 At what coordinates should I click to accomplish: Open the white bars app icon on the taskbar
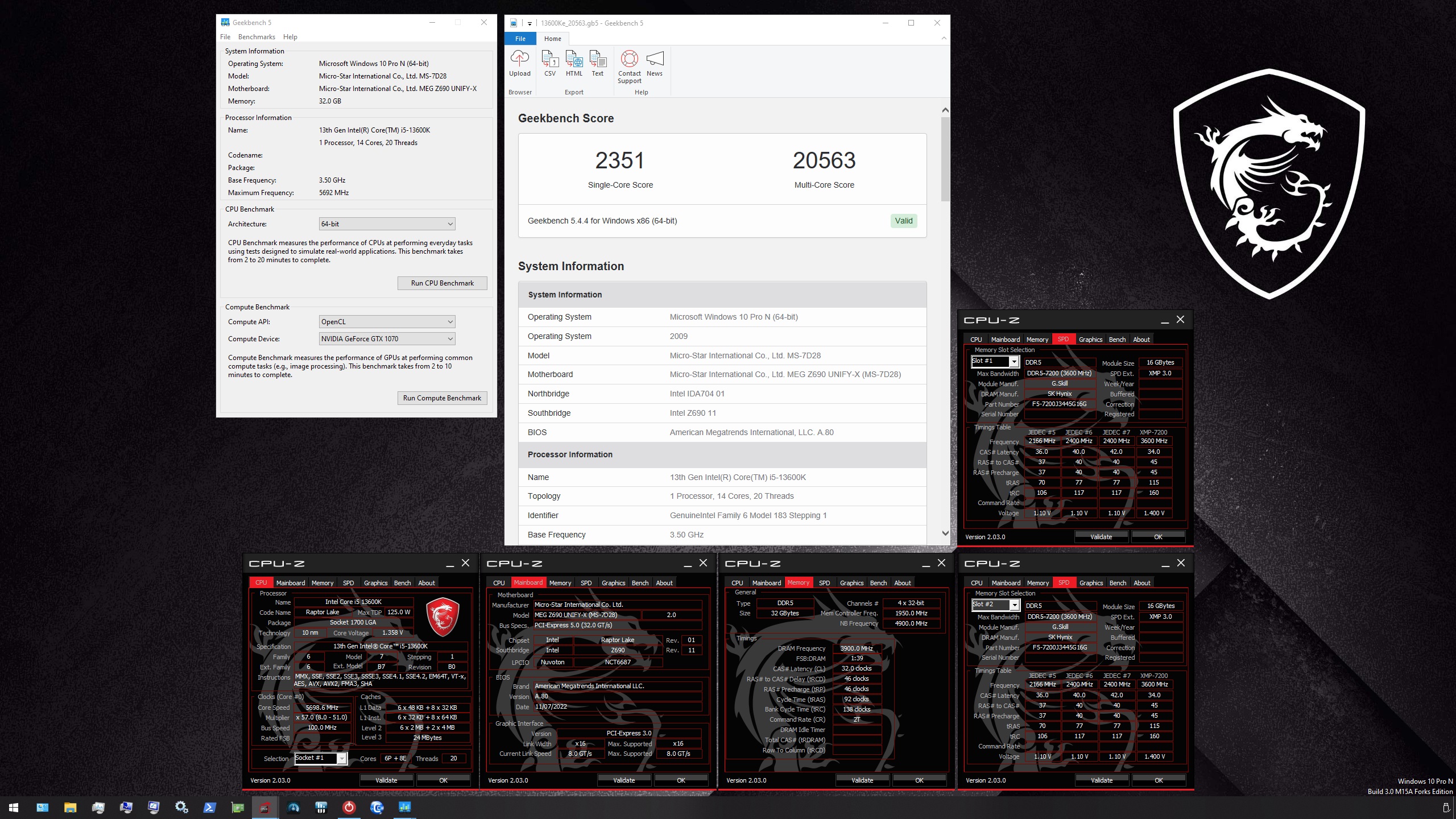tap(321, 808)
